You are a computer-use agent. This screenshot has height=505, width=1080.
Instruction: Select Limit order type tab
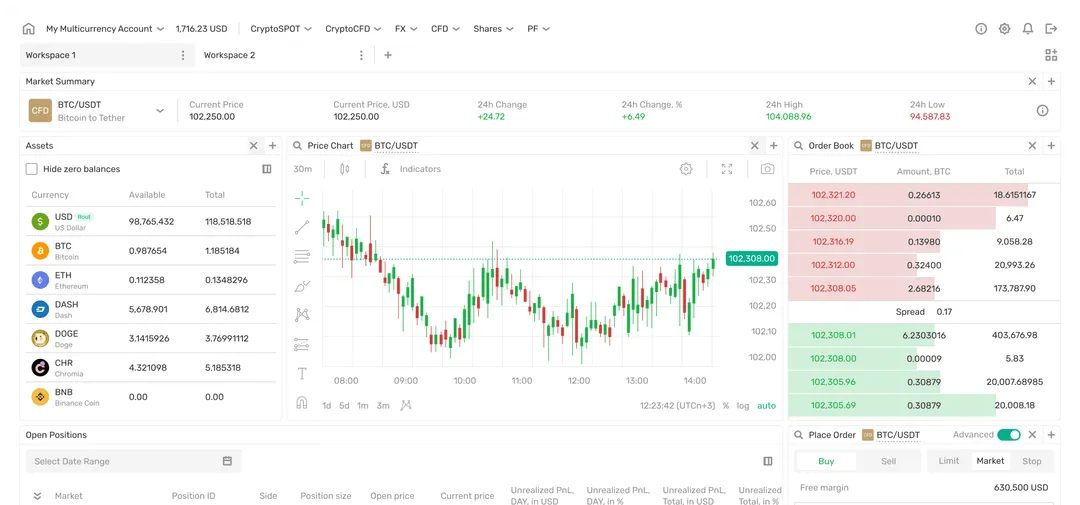point(948,461)
